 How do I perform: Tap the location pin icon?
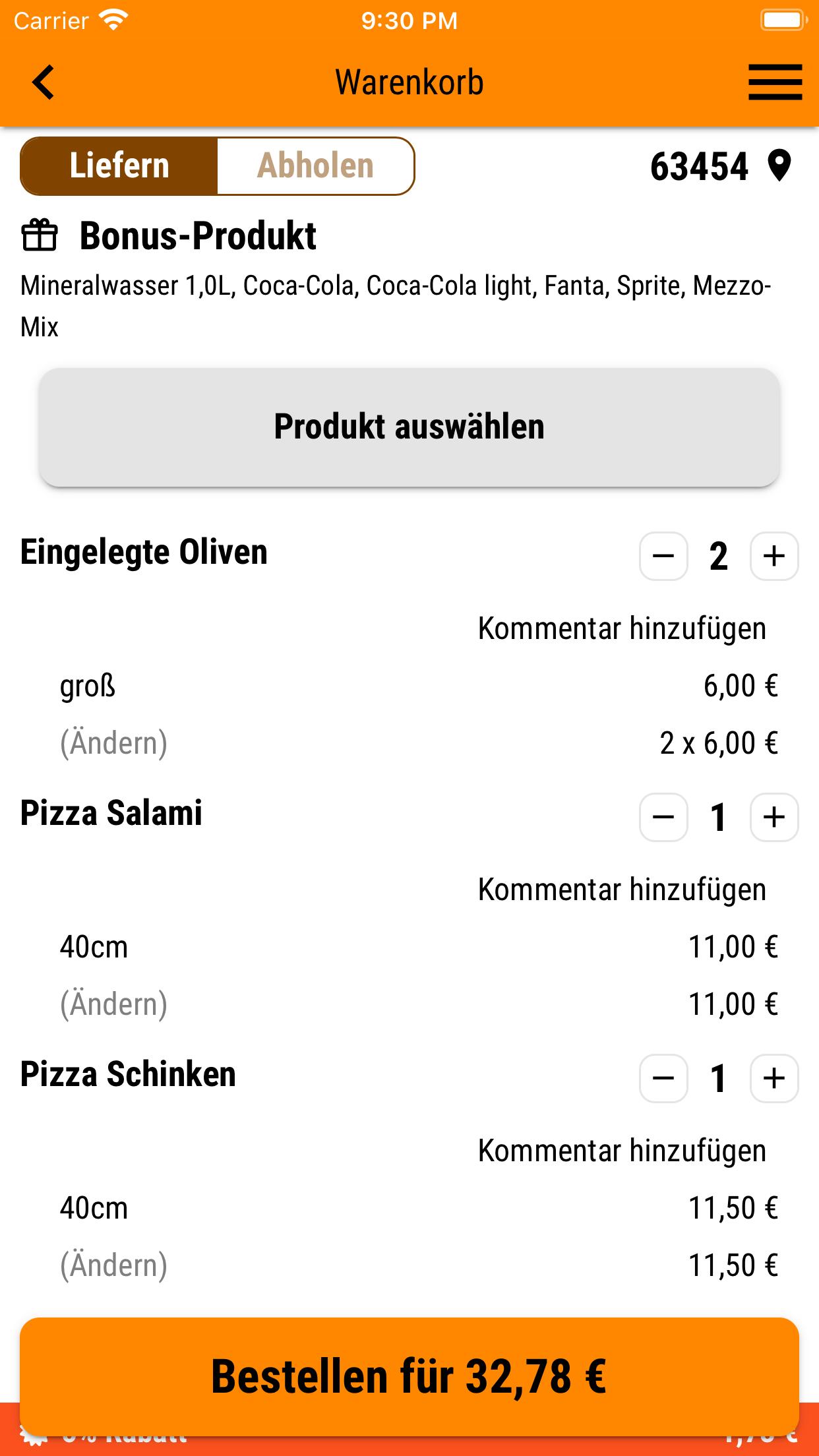779,166
